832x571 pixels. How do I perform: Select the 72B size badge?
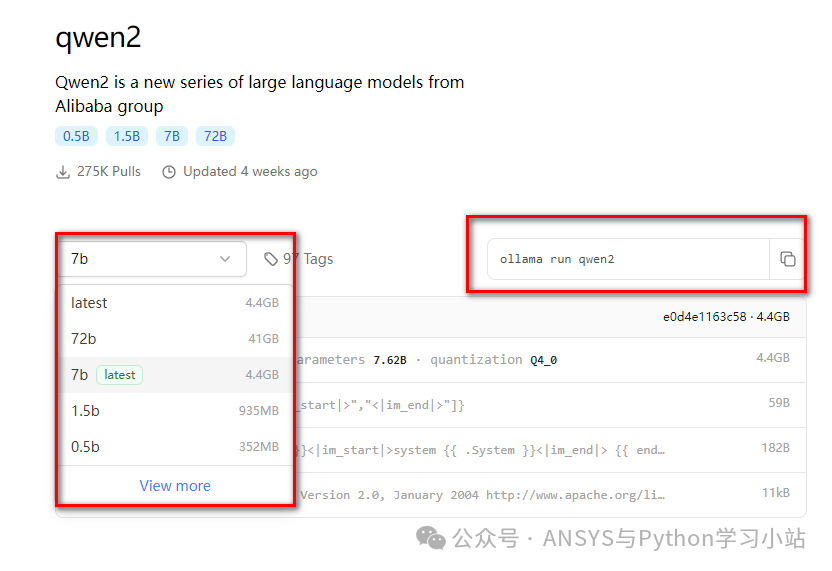tap(215, 136)
